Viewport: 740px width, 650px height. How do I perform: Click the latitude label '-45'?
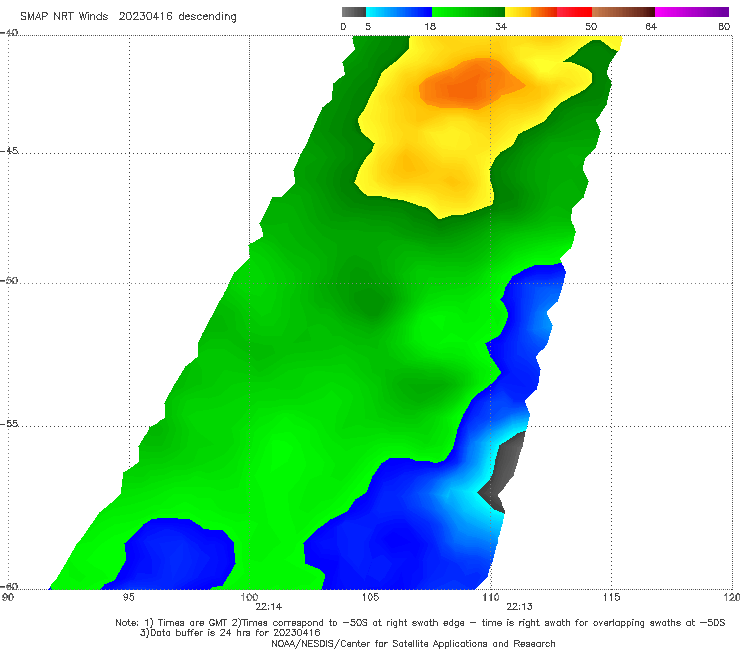pos(9,151)
